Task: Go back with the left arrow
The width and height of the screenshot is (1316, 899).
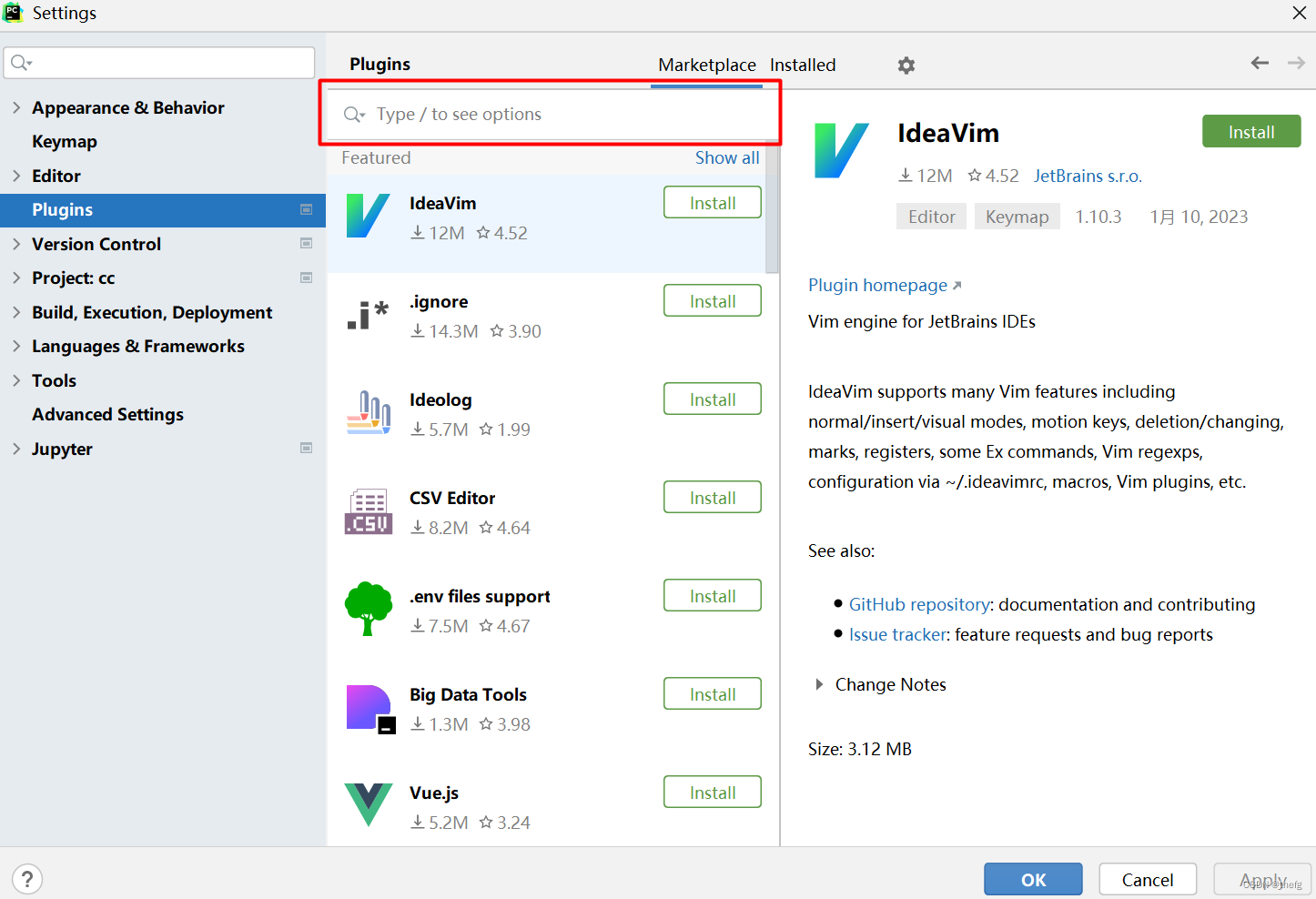Action: point(1260,63)
